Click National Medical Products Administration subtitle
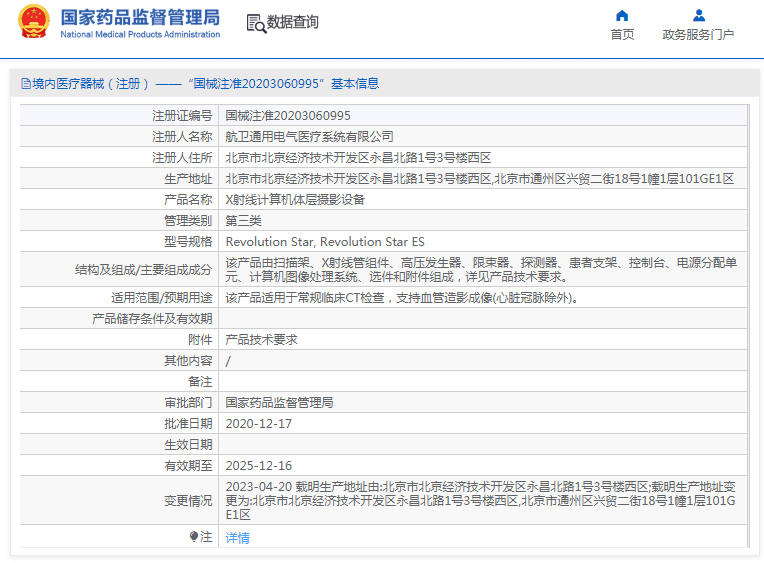 (x=140, y=35)
